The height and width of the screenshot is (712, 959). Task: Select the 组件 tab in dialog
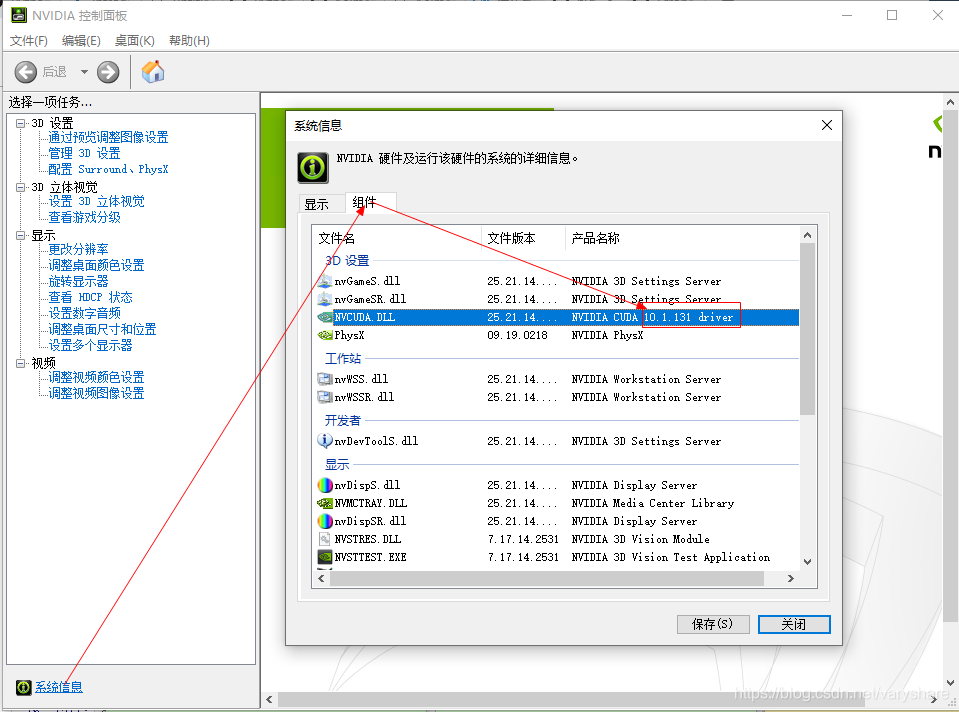371,202
